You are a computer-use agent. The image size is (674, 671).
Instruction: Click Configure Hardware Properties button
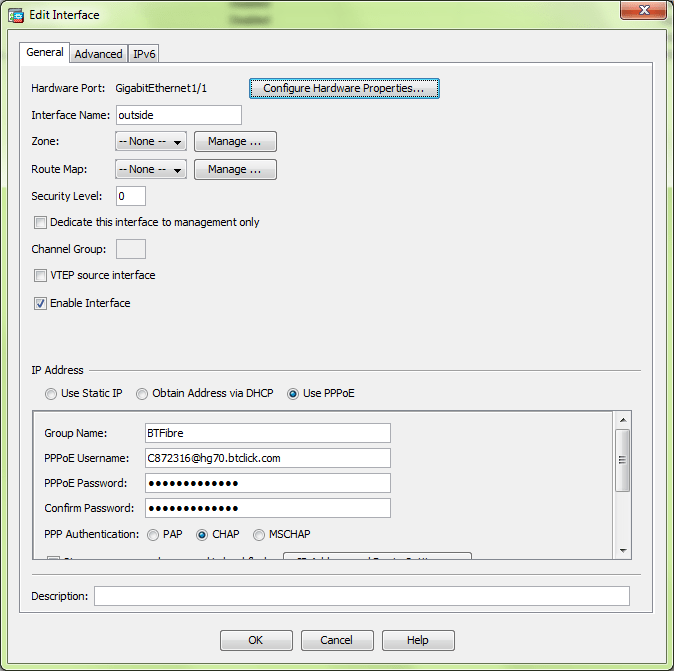pyautogui.click(x=344, y=89)
